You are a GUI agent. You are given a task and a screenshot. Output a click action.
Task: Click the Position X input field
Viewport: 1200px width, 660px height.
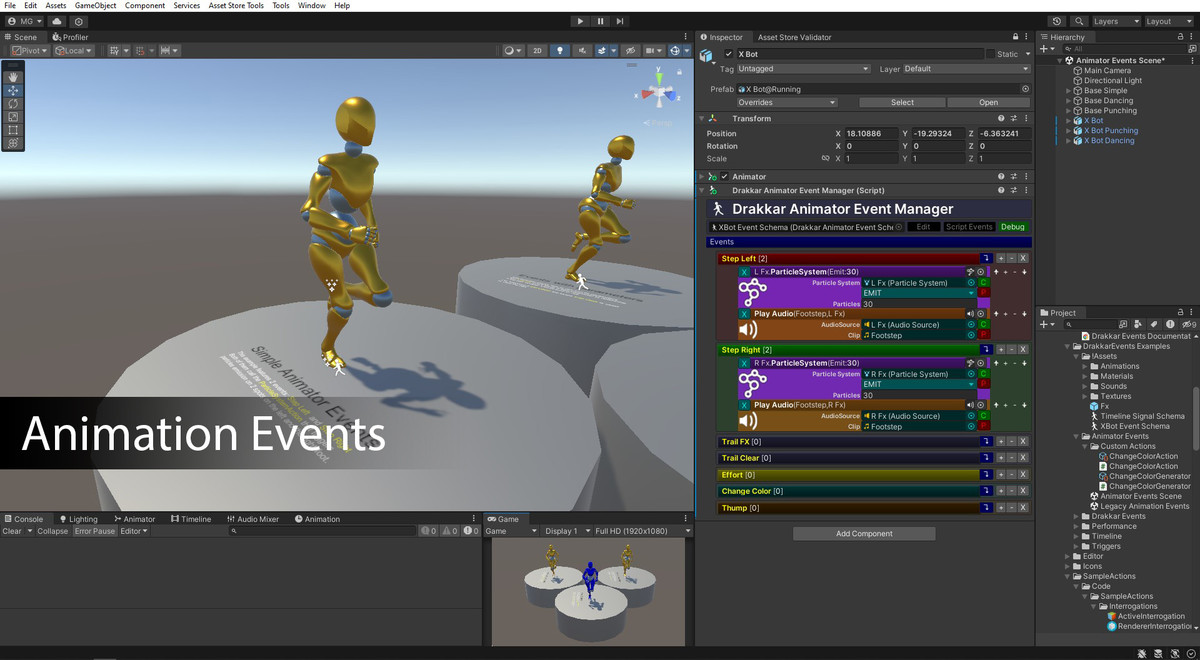pos(872,133)
